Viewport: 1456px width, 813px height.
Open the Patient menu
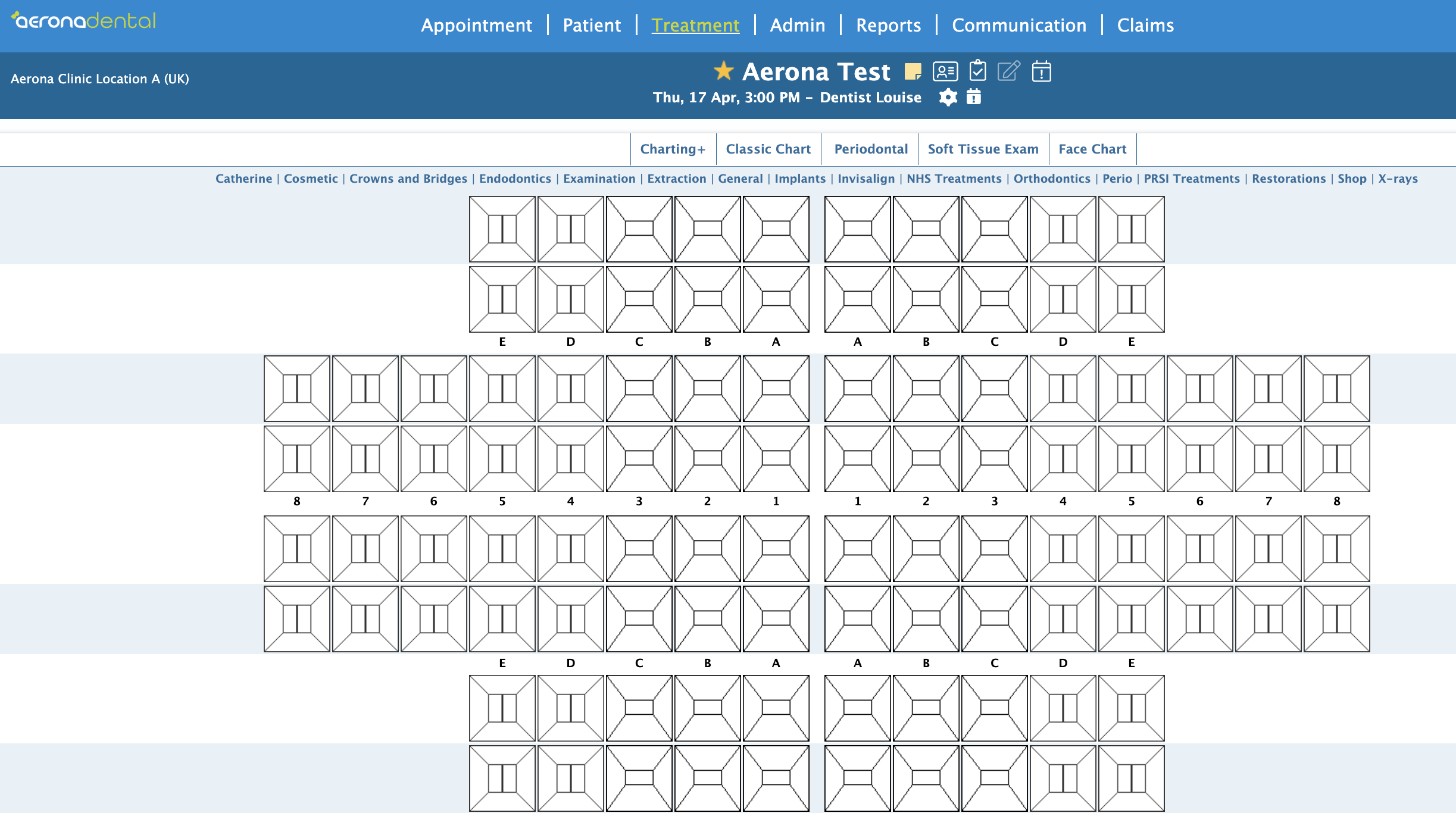pos(592,25)
